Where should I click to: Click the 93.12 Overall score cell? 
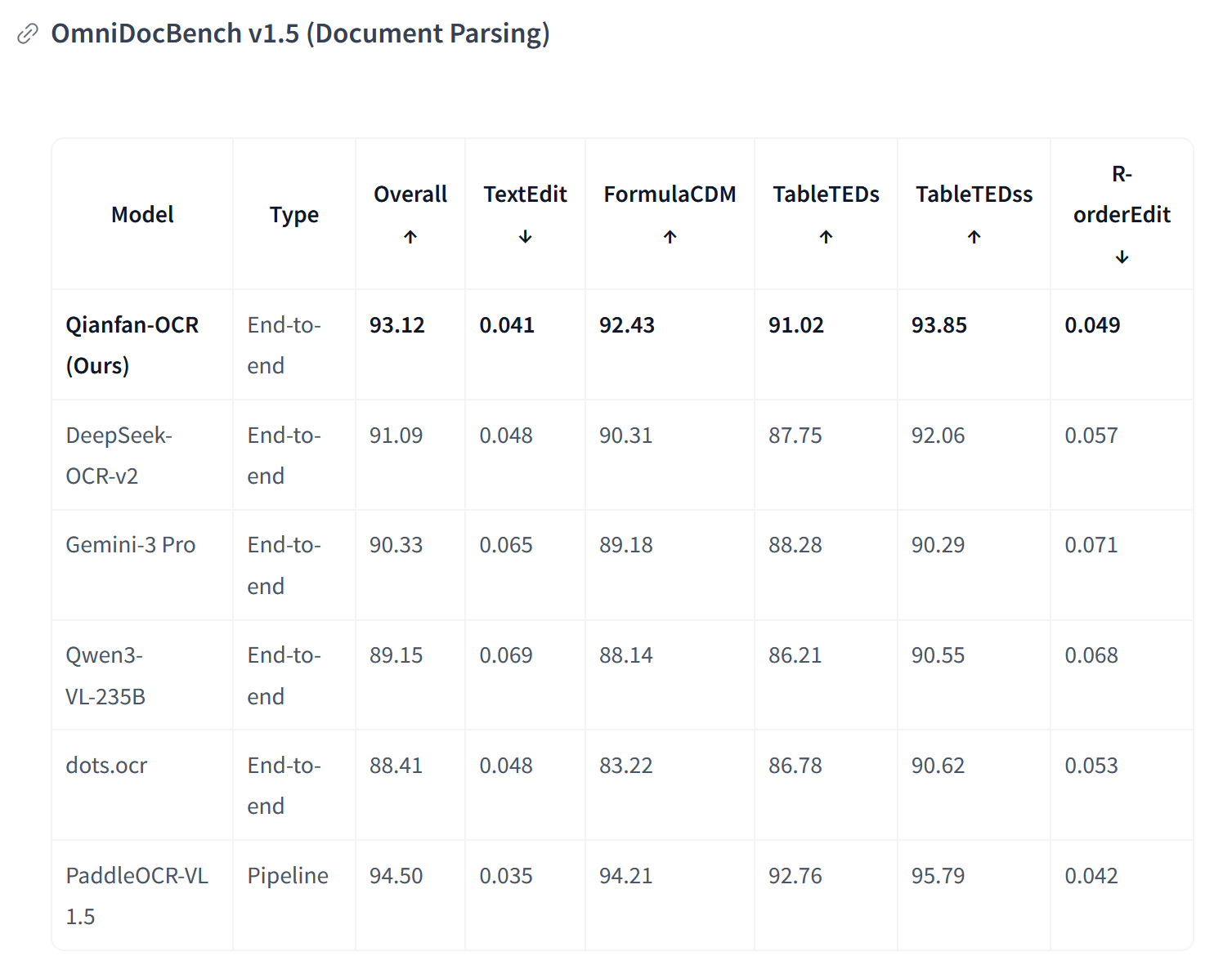397,325
